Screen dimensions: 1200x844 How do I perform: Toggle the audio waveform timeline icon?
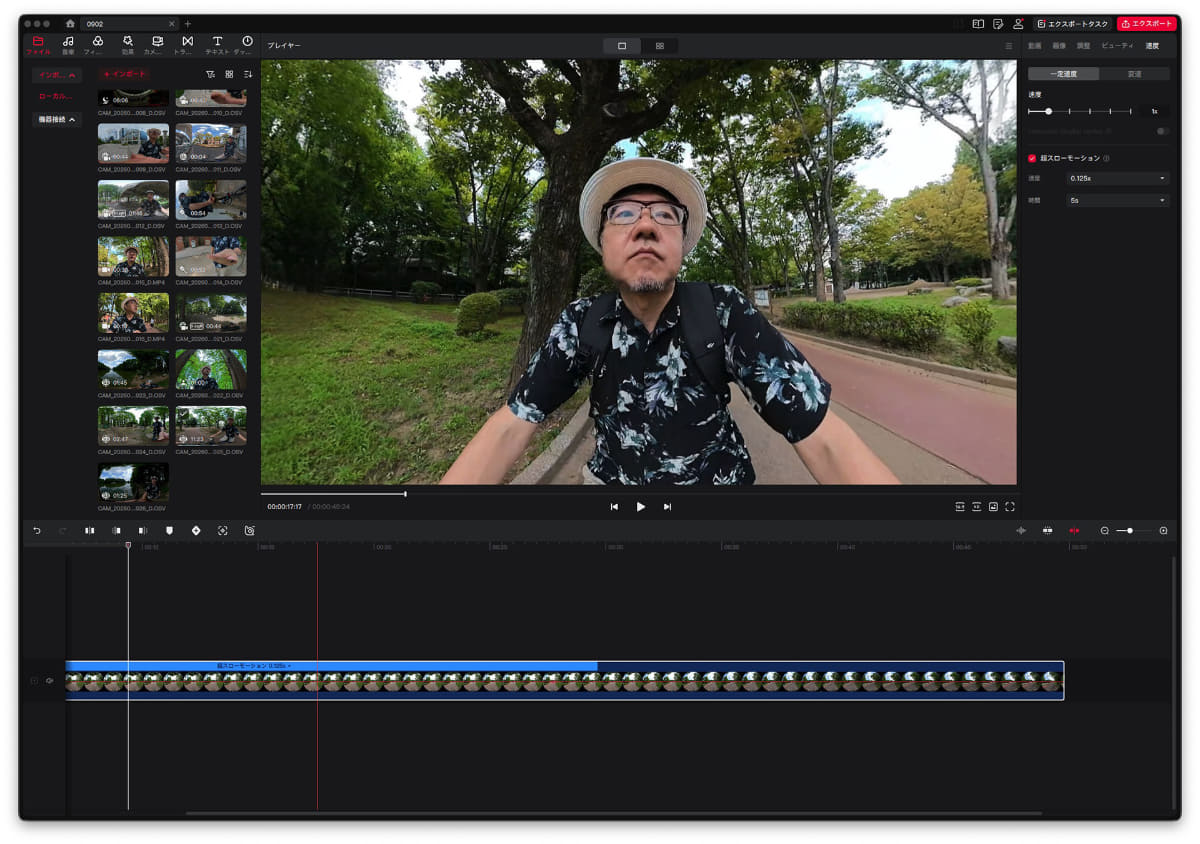click(x=1021, y=530)
